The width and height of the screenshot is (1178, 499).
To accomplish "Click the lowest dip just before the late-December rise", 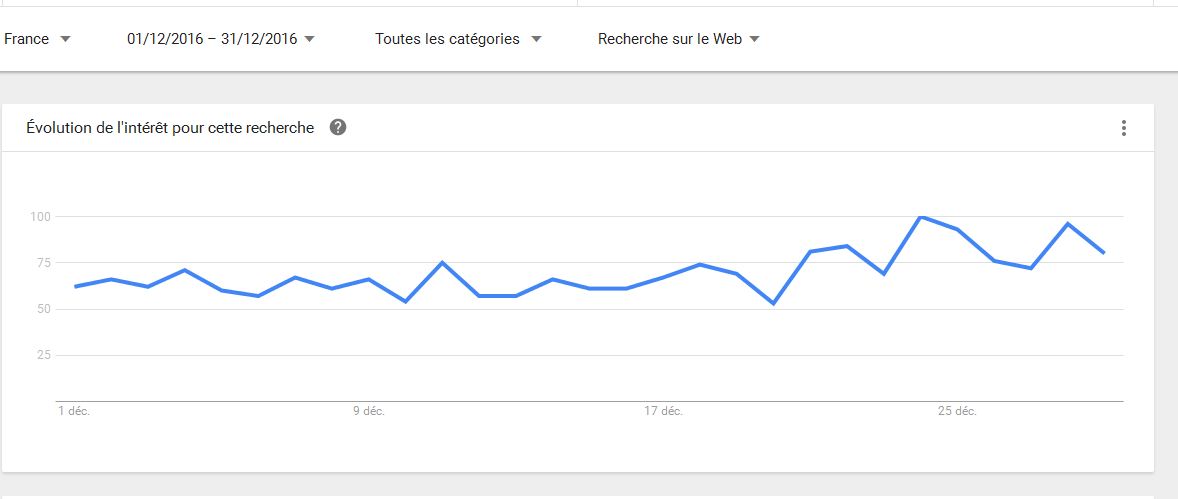I will pyautogui.click(x=774, y=303).
